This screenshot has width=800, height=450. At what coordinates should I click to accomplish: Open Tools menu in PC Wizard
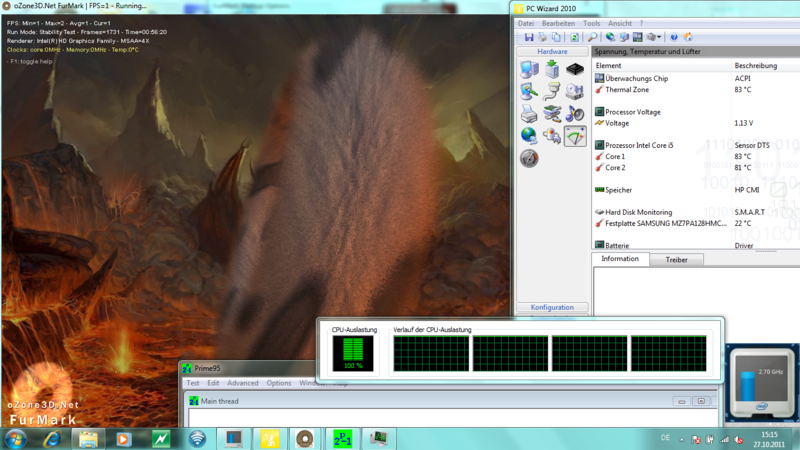point(591,23)
